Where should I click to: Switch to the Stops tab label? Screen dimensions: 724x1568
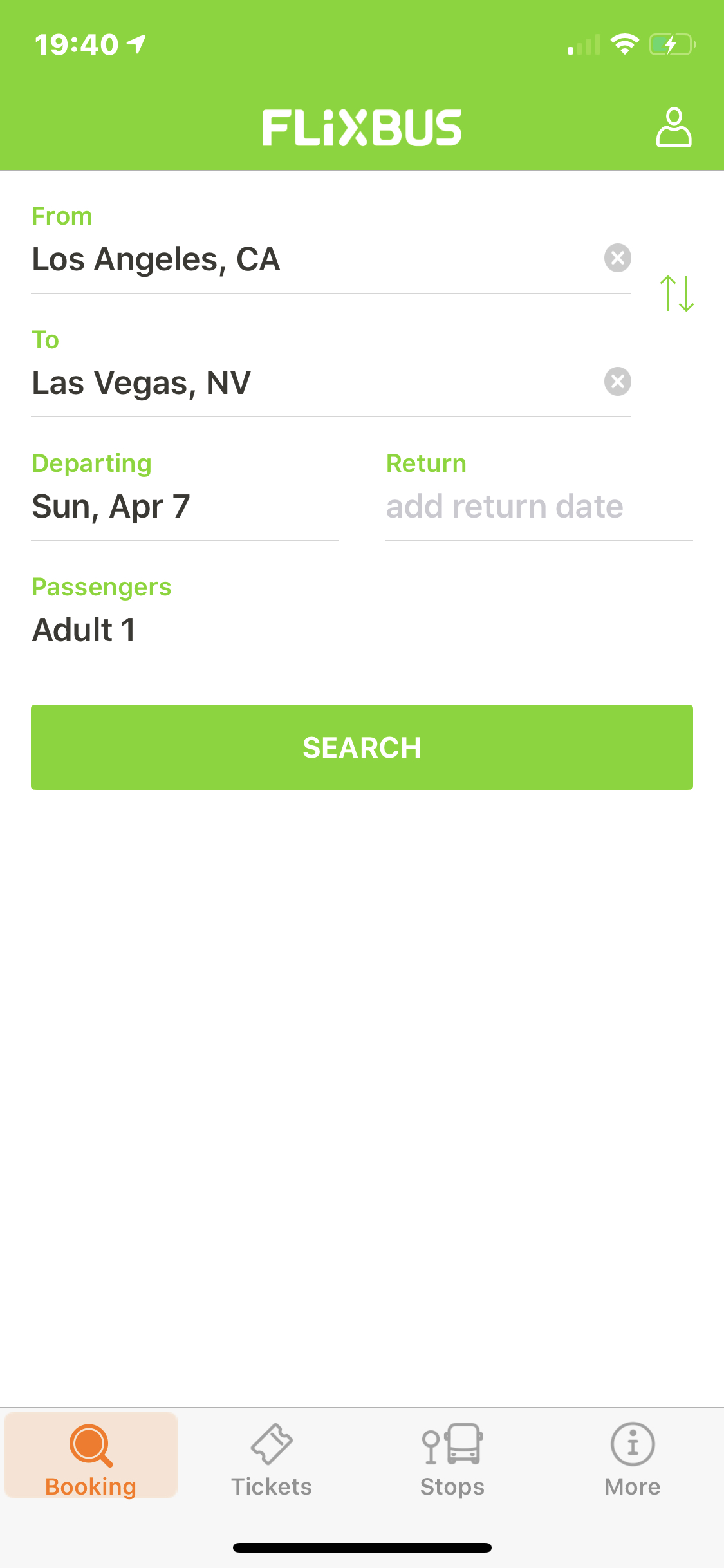452,1487
